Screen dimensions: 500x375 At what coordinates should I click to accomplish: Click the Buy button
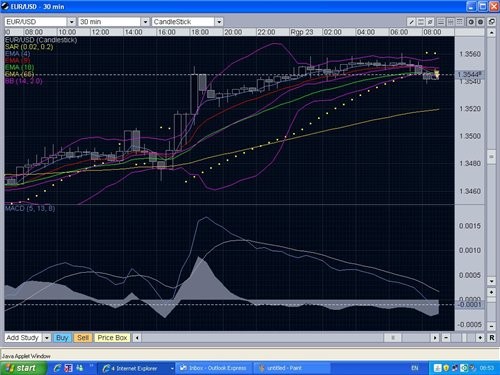(x=62, y=338)
